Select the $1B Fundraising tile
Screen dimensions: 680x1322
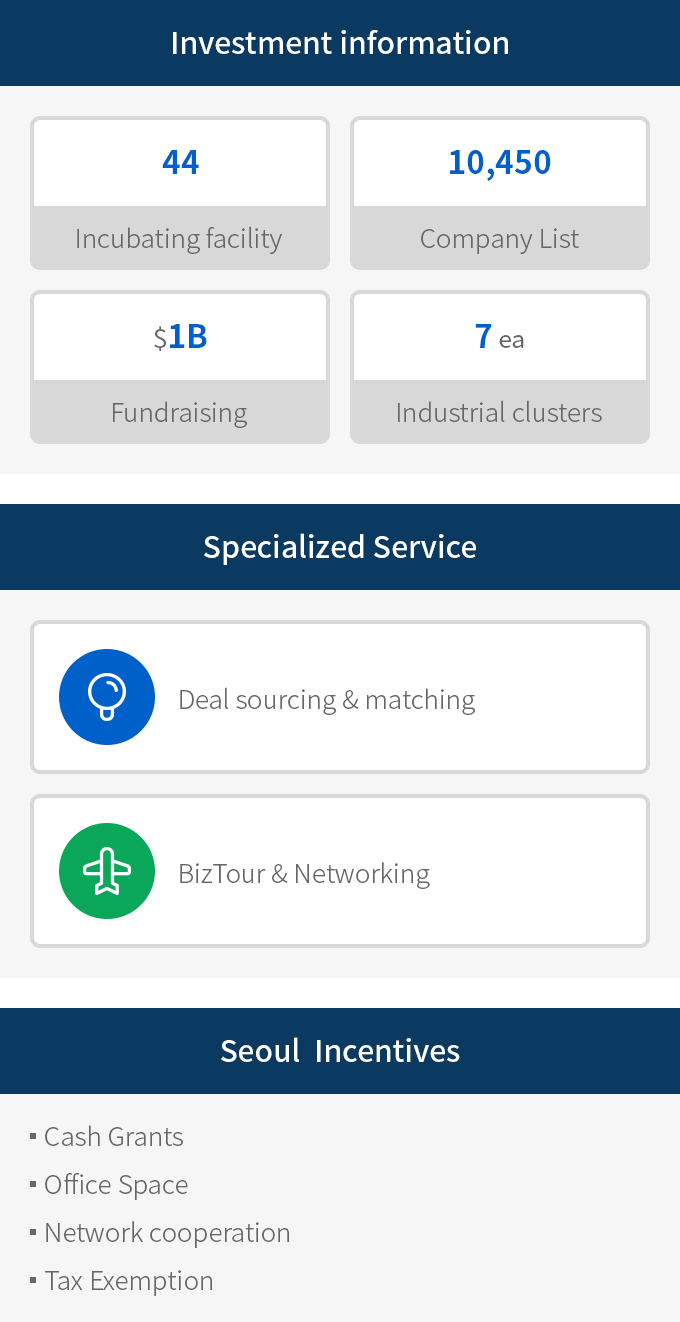click(180, 367)
